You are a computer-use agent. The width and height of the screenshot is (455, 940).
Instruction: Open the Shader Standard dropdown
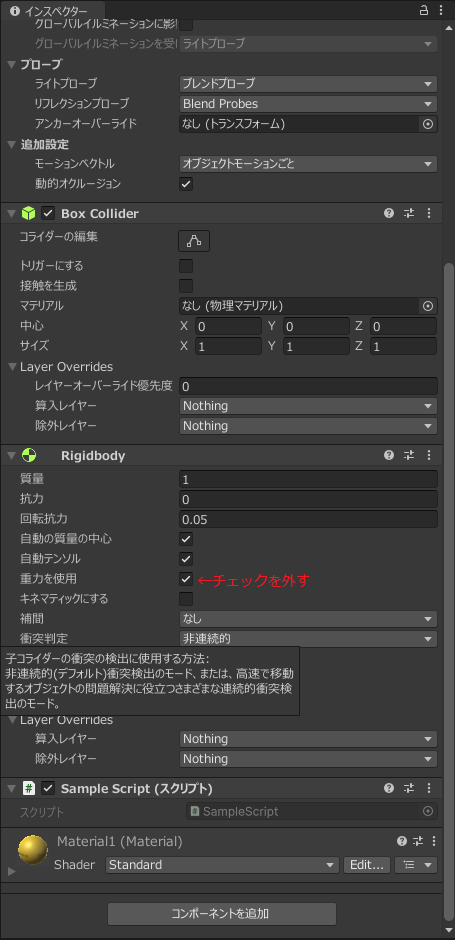click(x=223, y=865)
